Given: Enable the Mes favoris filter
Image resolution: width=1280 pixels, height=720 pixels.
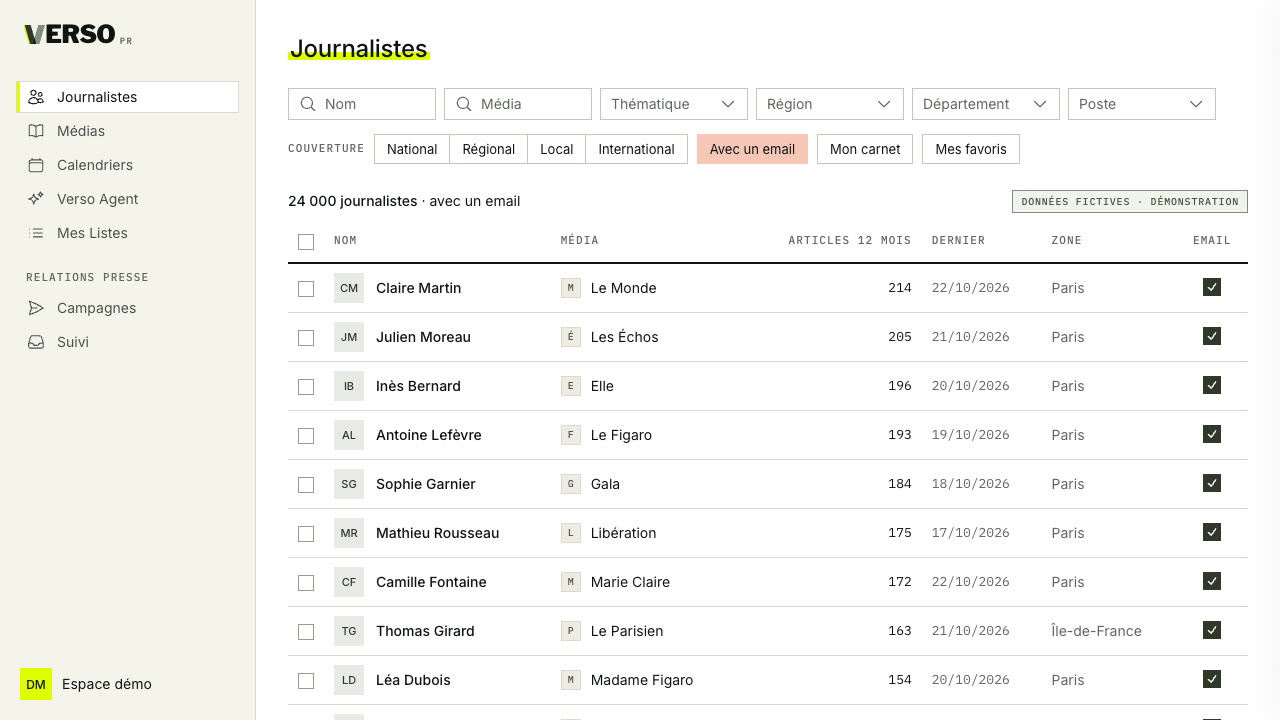Looking at the screenshot, I should tap(971, 149).
